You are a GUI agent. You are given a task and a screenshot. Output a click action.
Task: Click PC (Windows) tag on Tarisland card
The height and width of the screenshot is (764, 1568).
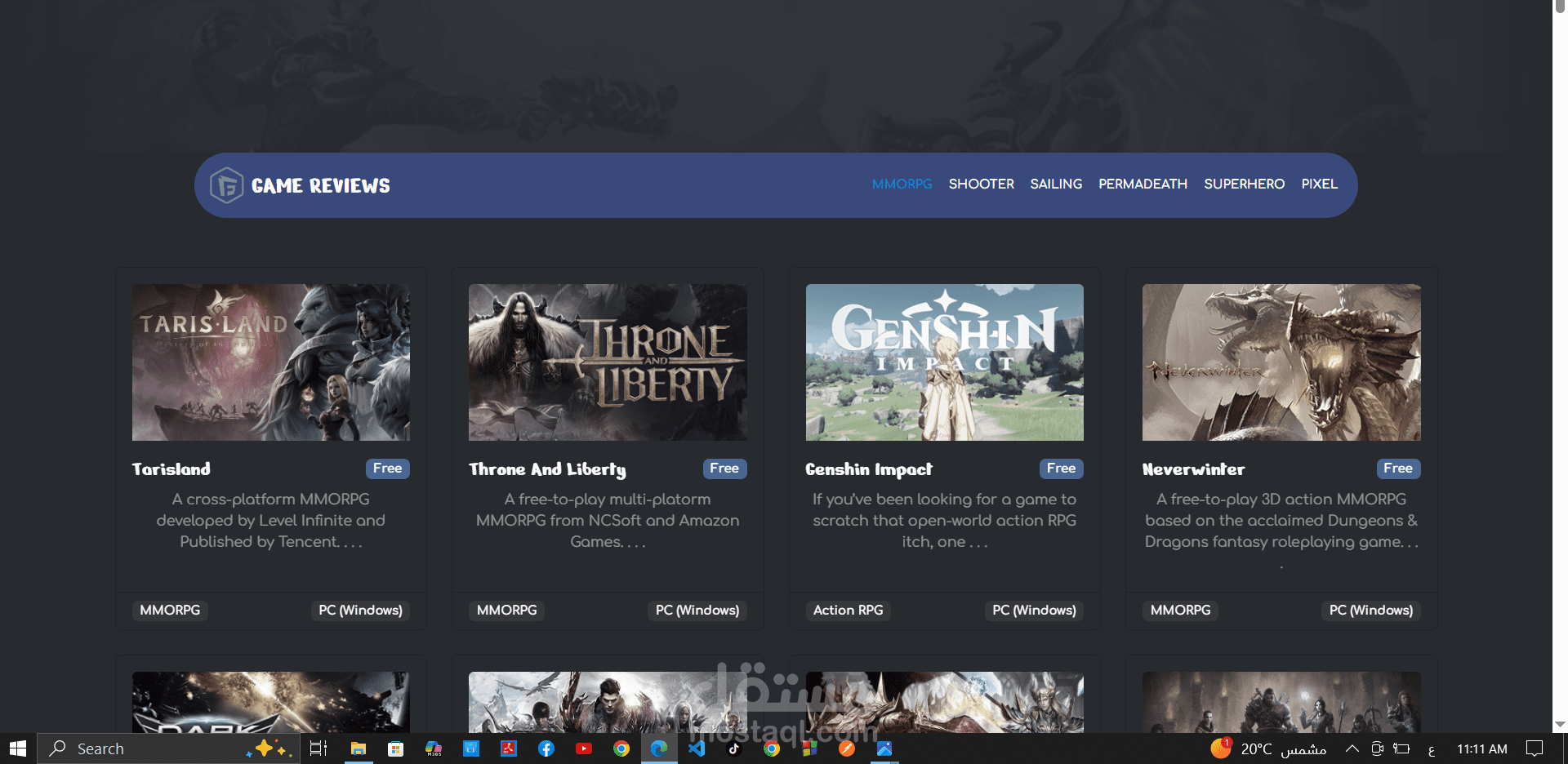pyautogui.click(x=361, y=611)
